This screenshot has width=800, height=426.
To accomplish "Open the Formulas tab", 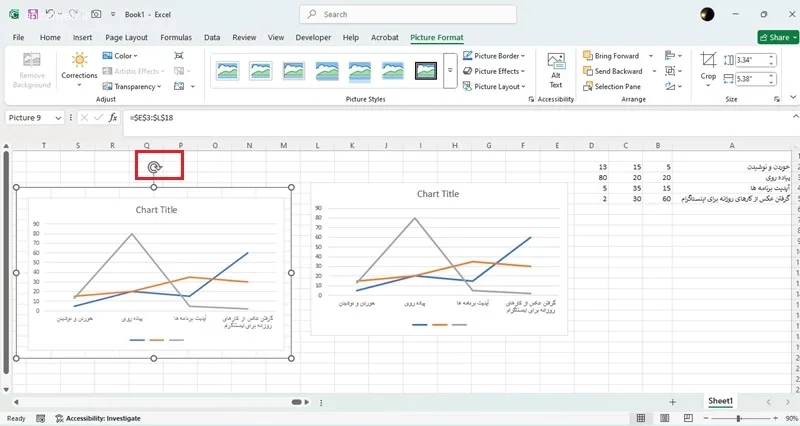I will [x=176, y=37].
